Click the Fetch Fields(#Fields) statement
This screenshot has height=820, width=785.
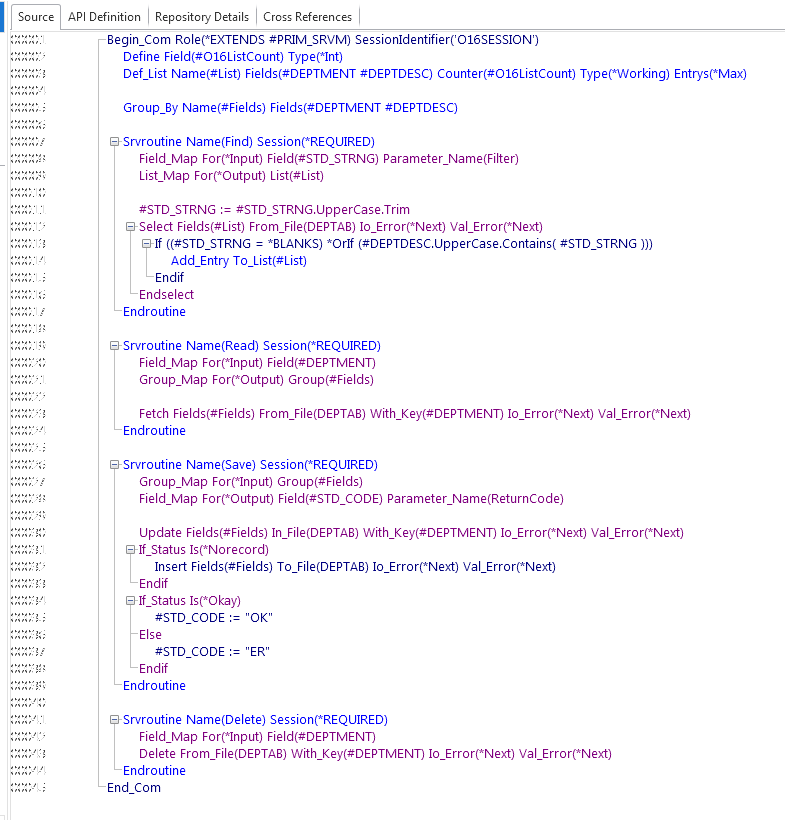[x=414, y=414]
